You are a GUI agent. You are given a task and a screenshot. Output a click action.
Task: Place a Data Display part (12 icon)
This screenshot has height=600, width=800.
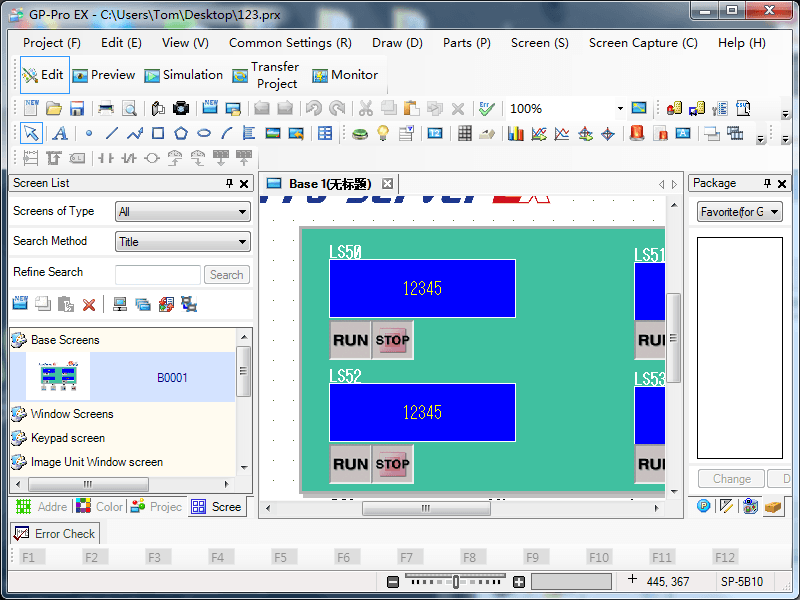(435, 134)
